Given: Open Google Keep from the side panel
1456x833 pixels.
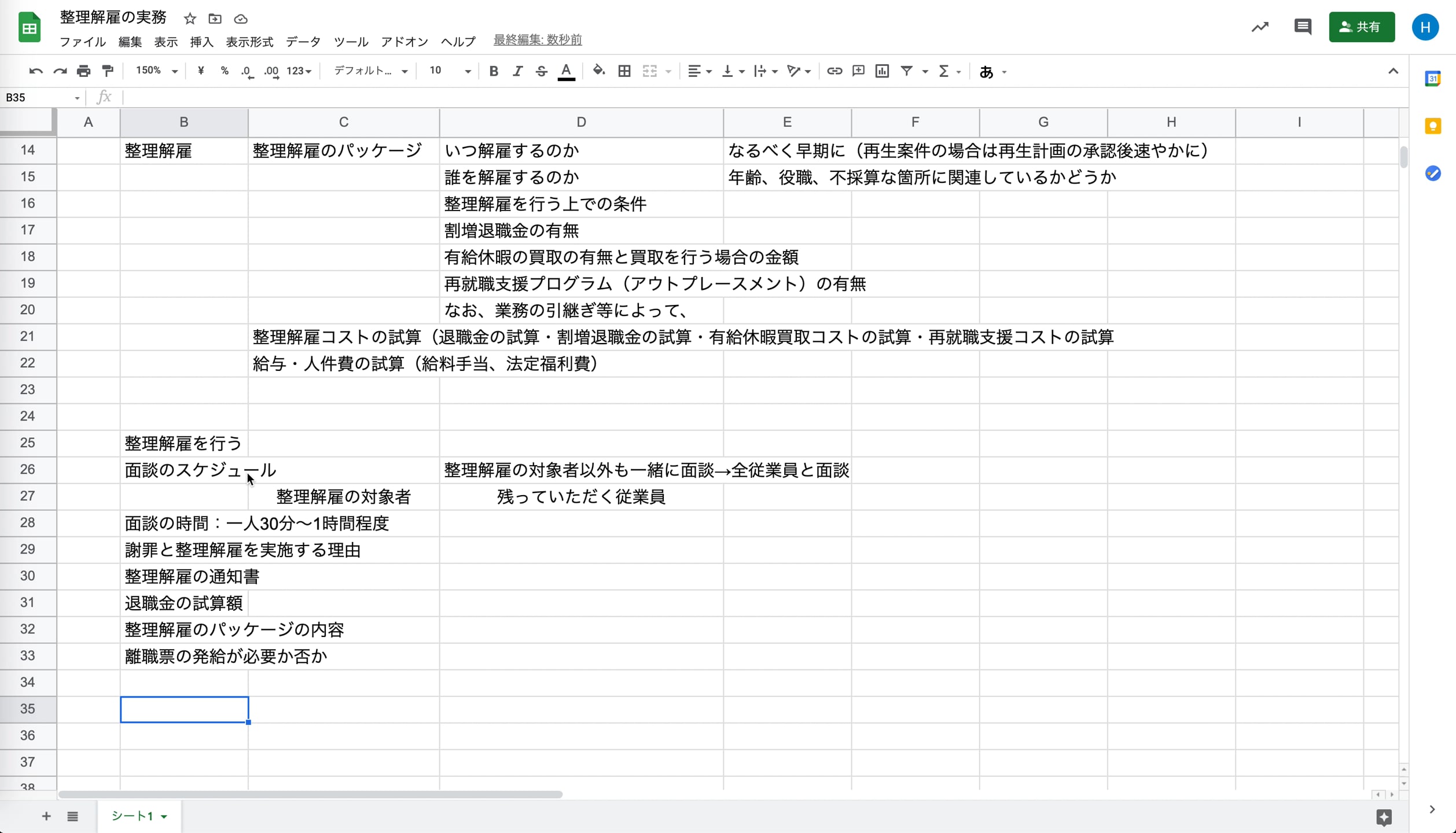Looking at the screenshot, I should pyautogui.click(x=1433, y=126).
